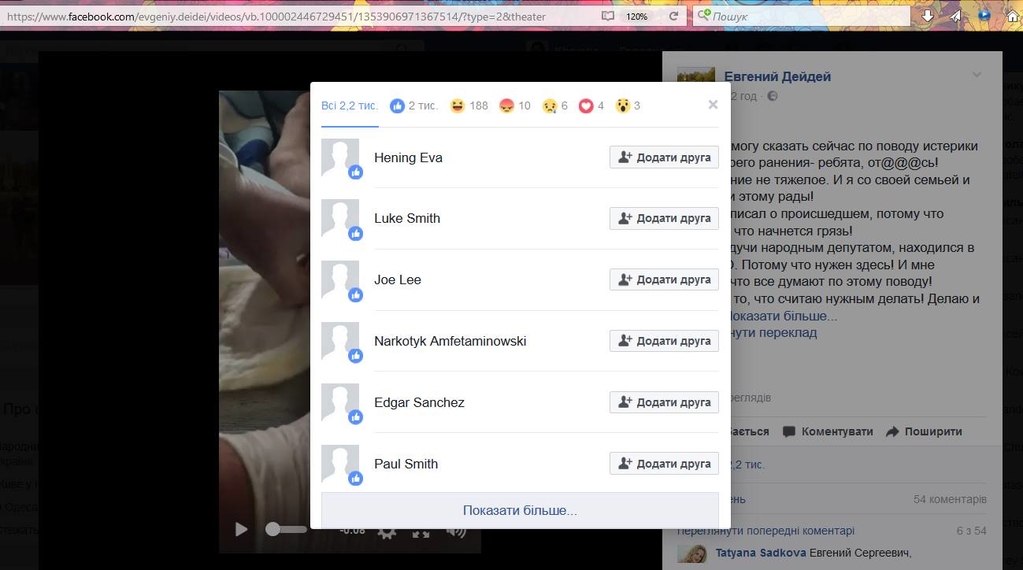Open post options dropdown arrow
Screen dimensions: 1023x570
[977, 76]
